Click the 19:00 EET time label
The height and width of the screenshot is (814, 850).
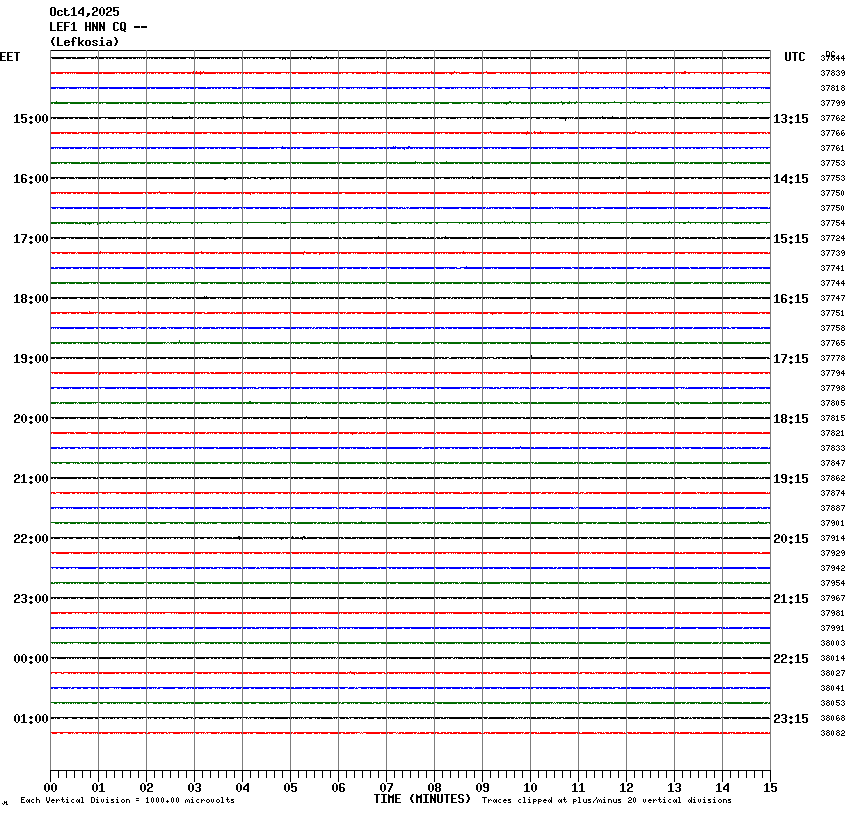coord(30,359)
